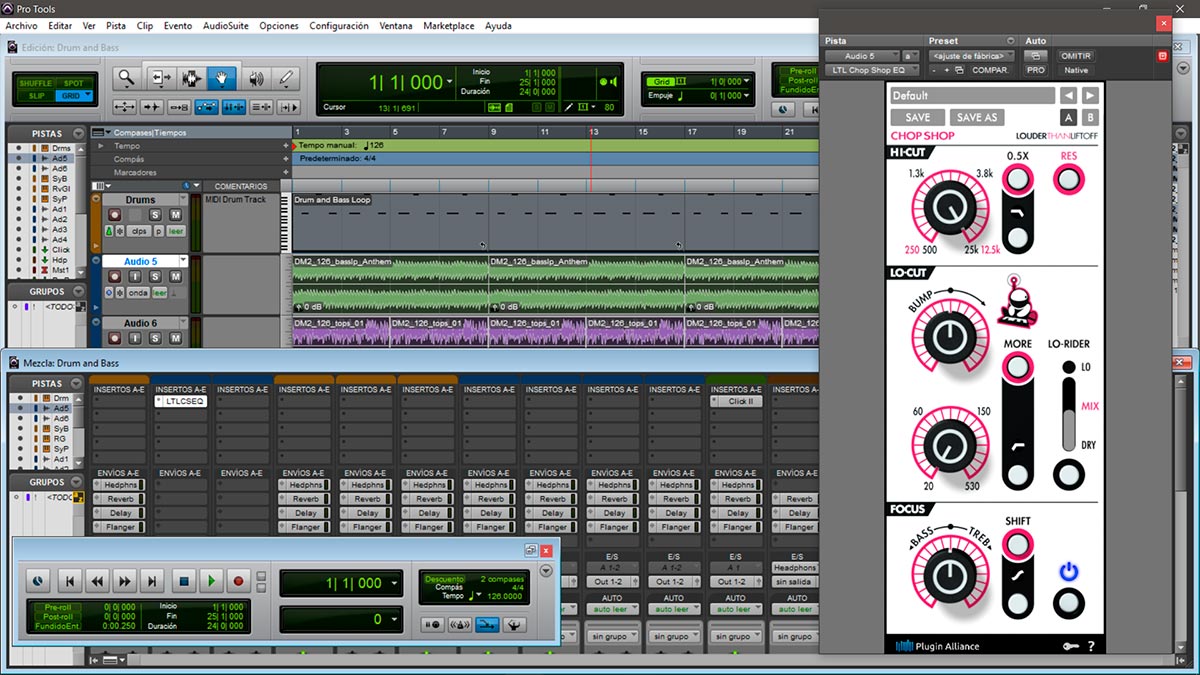This screenshot has width=1200, height=675.
Task: Select the Grabber hand tool
Action: click(x=222, y=78)
